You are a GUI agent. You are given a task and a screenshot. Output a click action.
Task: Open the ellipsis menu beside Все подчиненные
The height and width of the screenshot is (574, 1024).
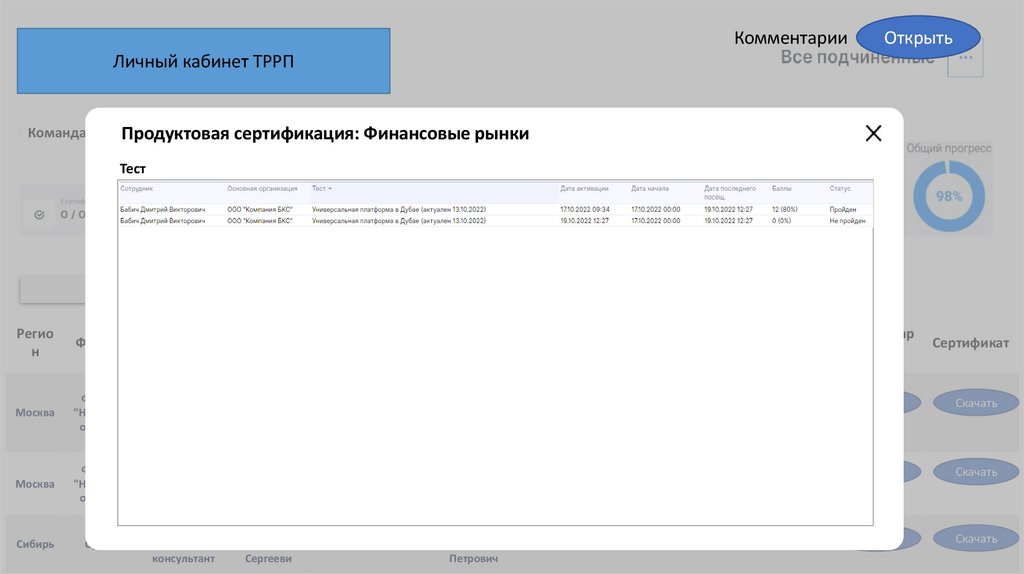coord(965,58)
